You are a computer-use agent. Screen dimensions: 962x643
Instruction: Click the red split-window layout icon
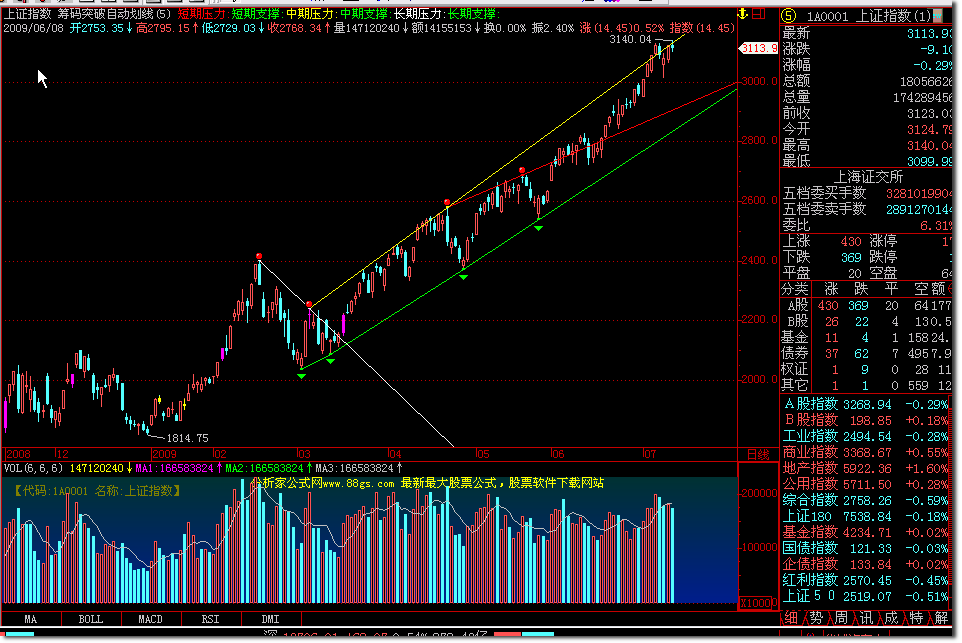click(x=758, y=13)
